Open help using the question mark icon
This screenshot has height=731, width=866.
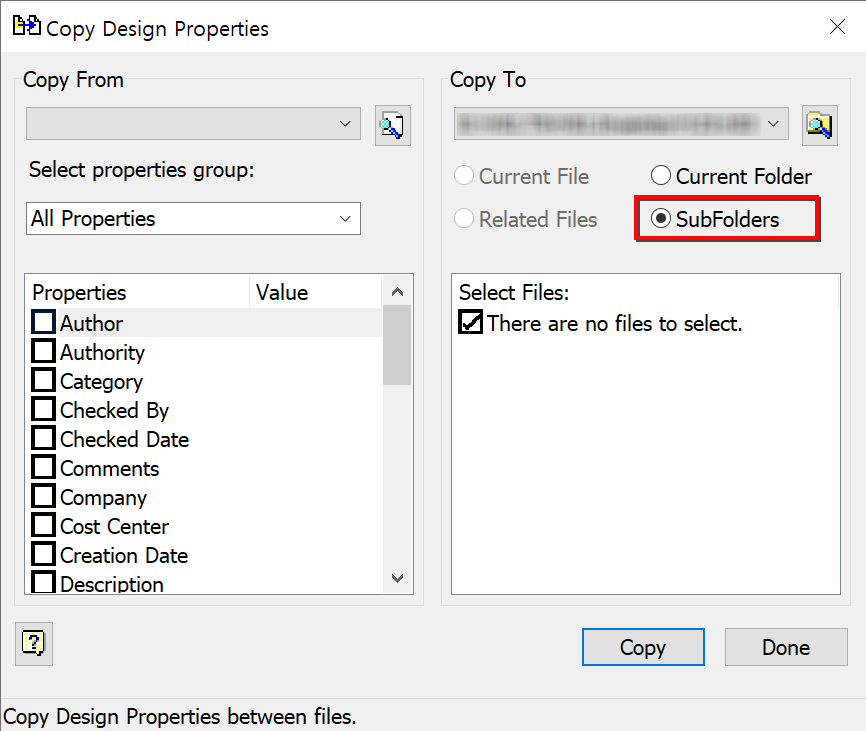tap(33, 644)
